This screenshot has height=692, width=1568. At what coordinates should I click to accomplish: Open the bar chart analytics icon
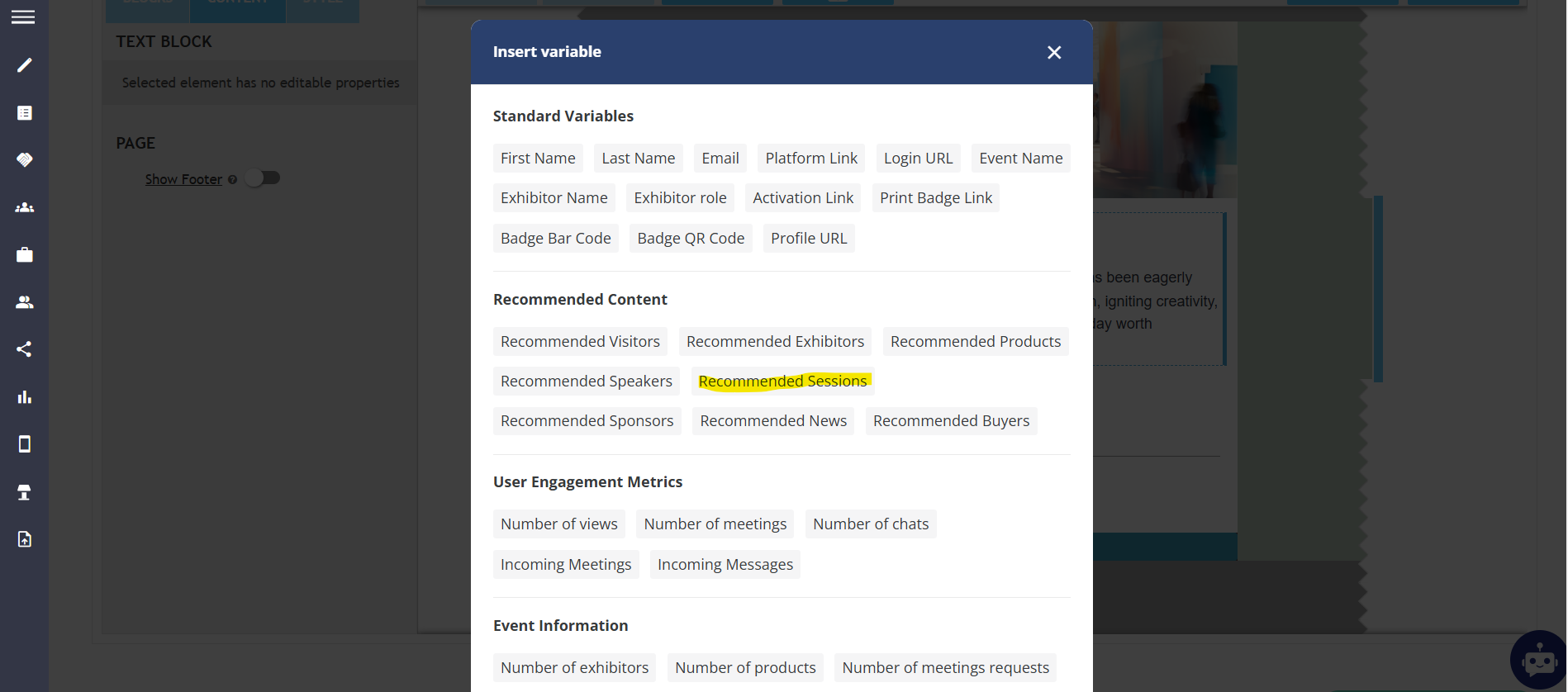[24, 397]
